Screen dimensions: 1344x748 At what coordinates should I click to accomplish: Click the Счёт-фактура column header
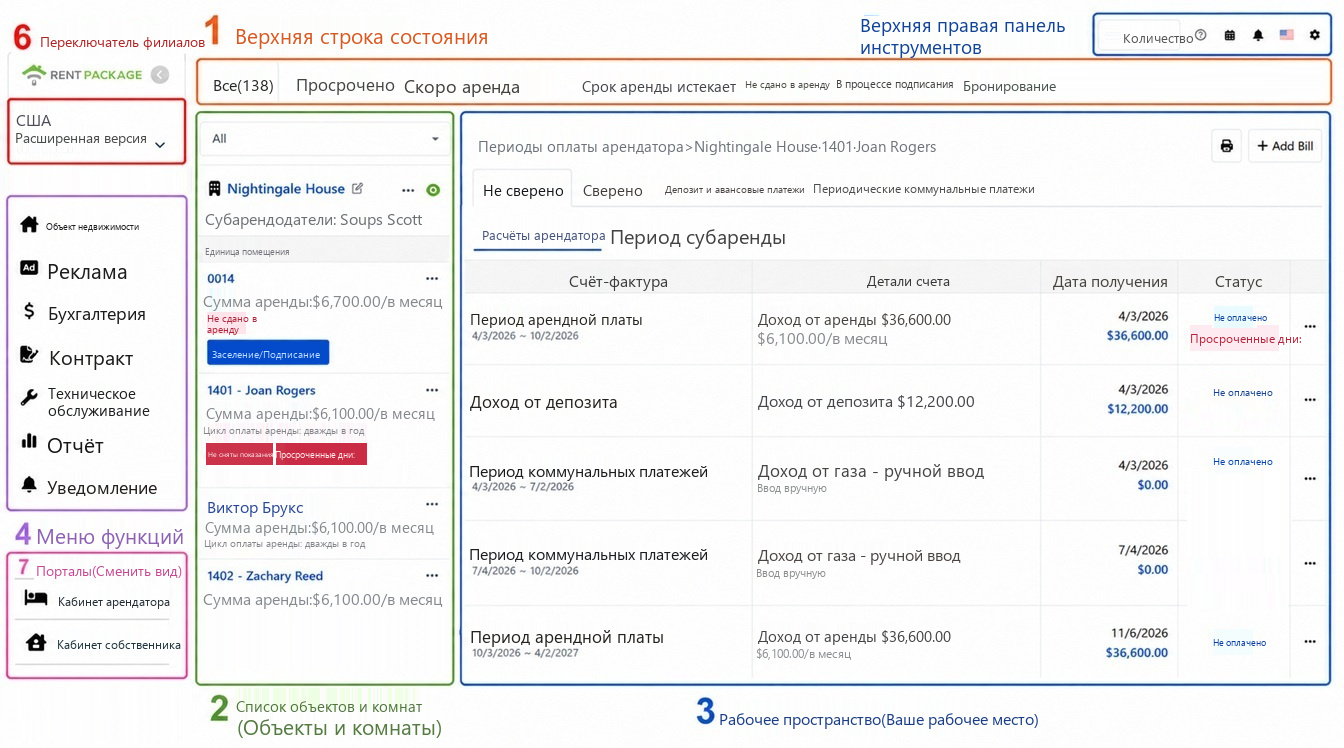pyautogui.click(x=618, y=282)
